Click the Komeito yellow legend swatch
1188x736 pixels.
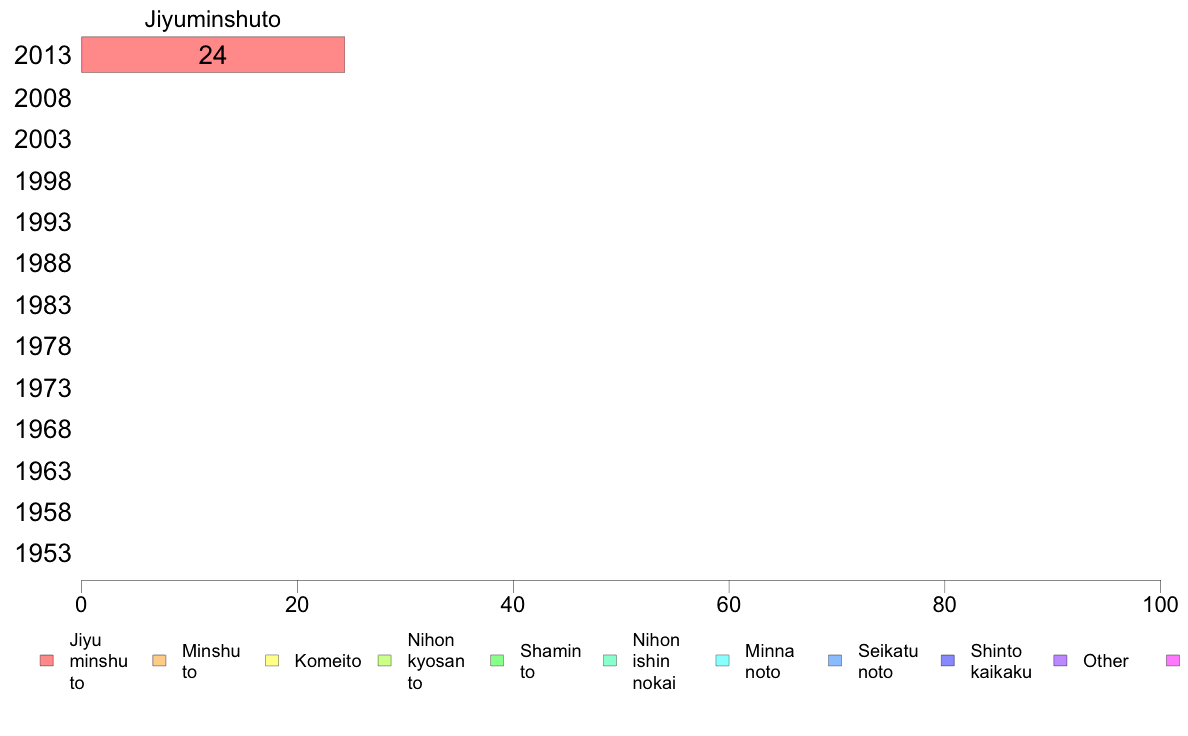point(272,660)
